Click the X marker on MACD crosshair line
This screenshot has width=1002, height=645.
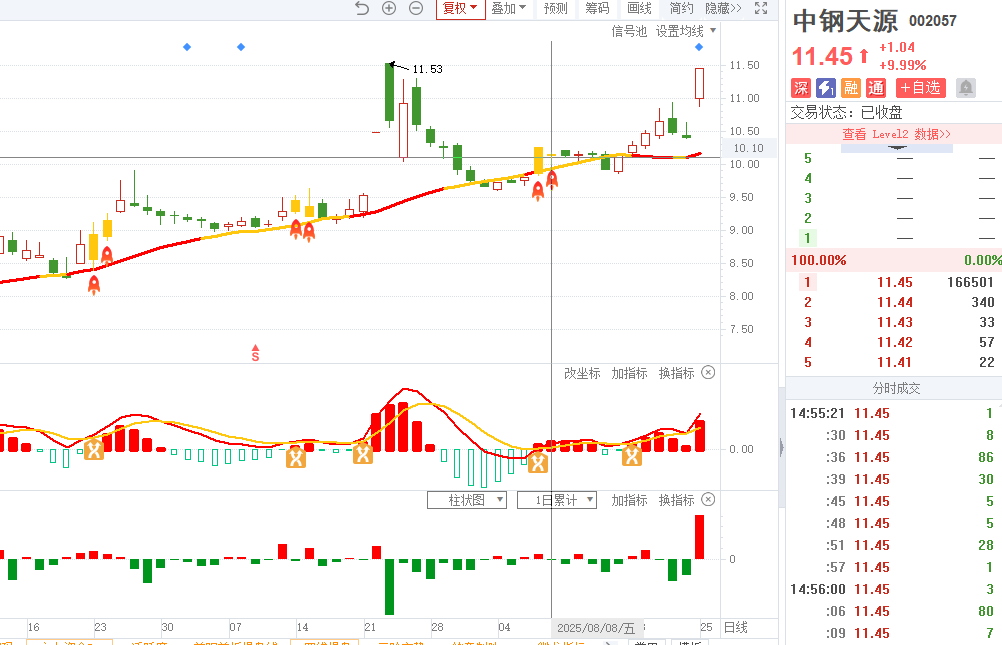tap(538, 462)
